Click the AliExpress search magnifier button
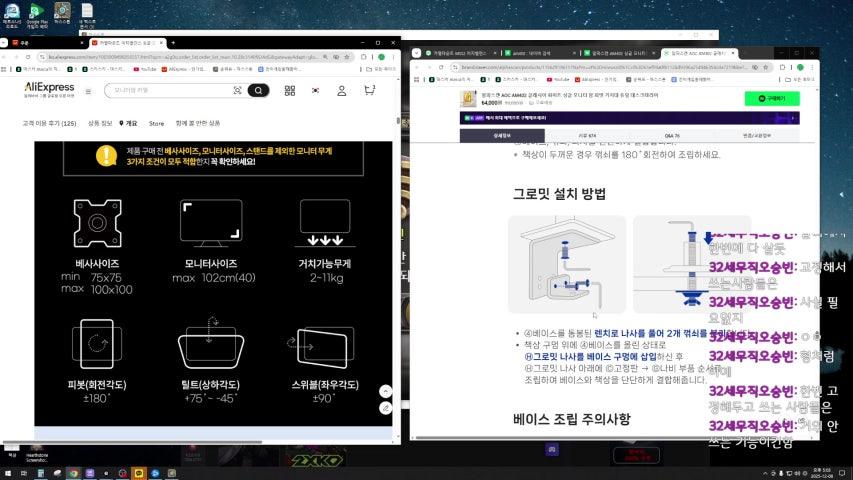The width and height of the screenshot is (853, 480). coord(258,90)
